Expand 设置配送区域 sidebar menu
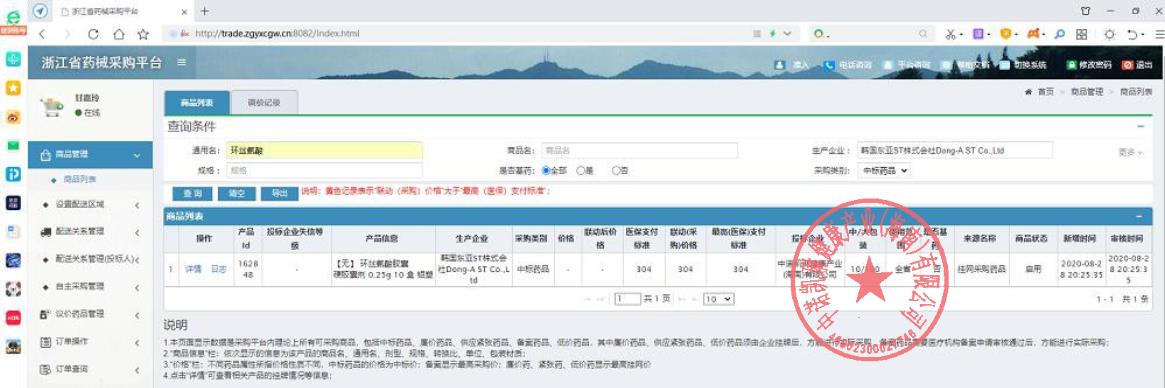Screen dimensions: 1165x388 coord(90,204)
